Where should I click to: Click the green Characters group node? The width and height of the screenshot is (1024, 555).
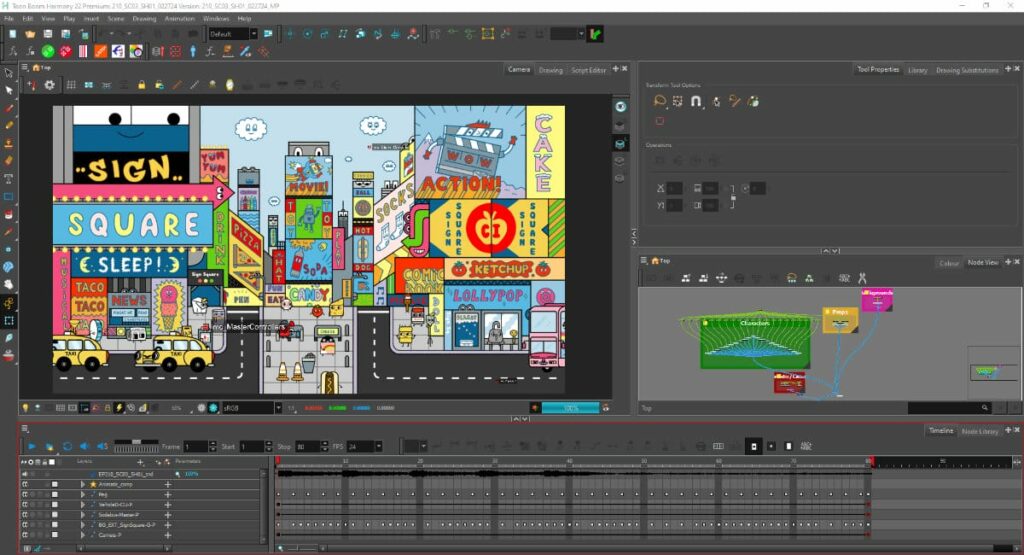755,343
